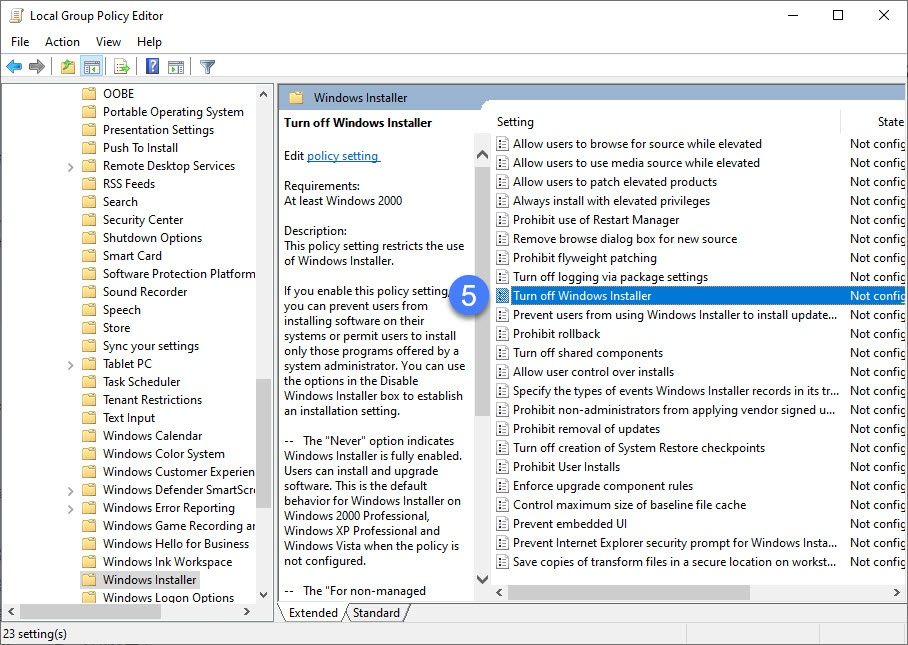Viewport: 908px width, 645px height.
Task: Click the Filter funnel toolbar icon
Action: click(207, 67)
